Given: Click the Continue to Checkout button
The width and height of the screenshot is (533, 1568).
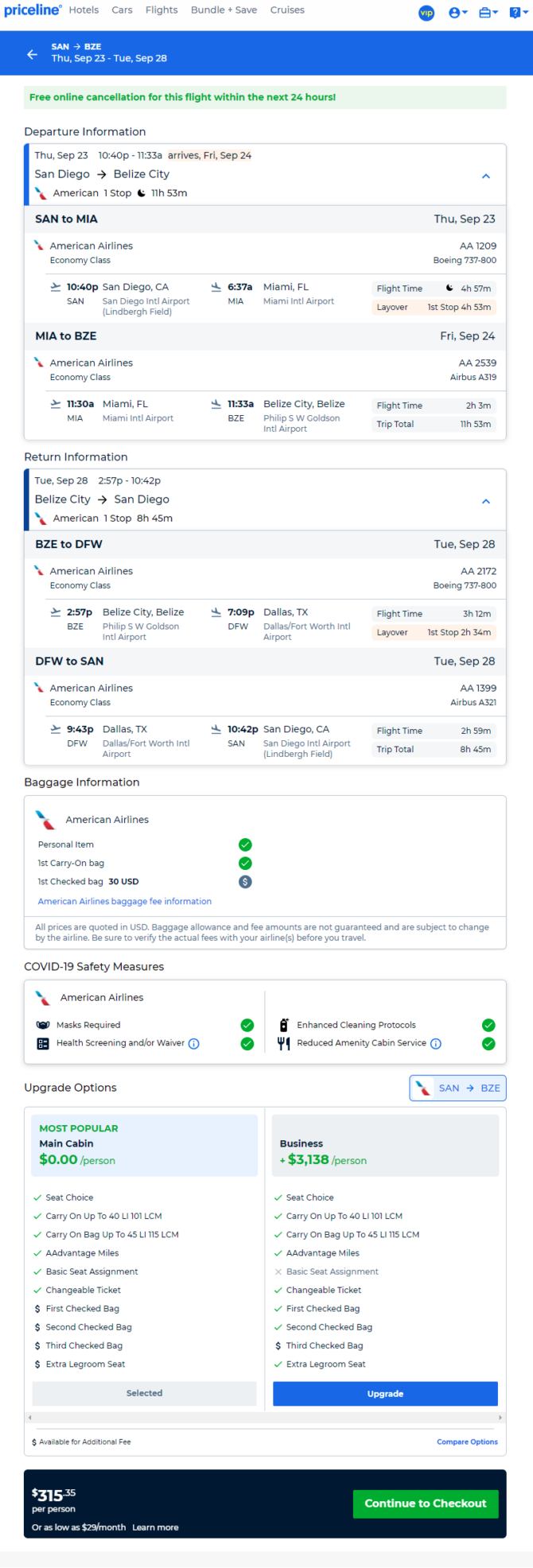Looking at the screenshot, I should [426, 1504].
